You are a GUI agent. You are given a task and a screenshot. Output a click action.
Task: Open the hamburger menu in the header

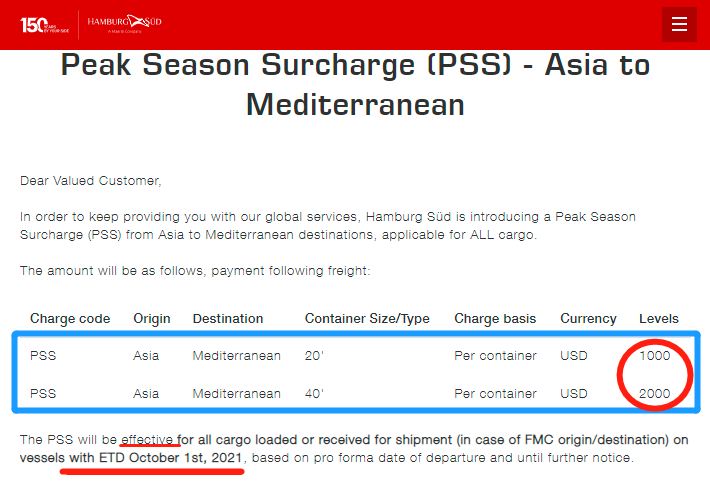[679, 24]
